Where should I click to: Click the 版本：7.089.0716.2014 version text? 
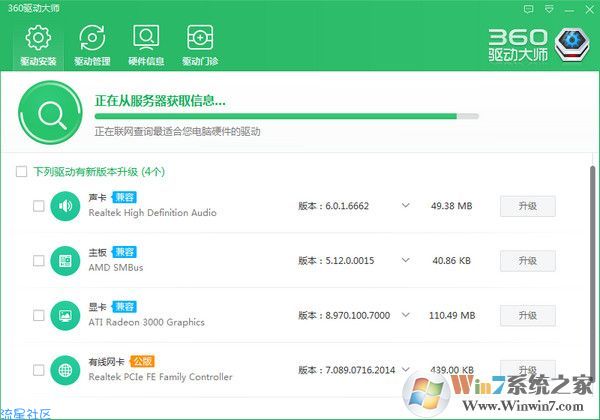click(346, 370)
